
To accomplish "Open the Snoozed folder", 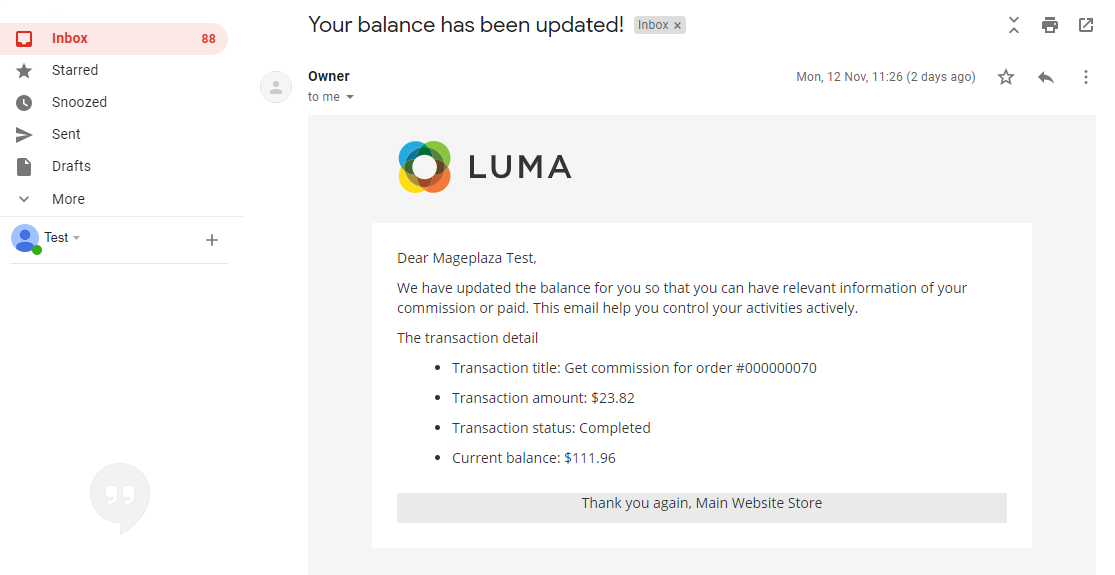I will click(79, 102).
